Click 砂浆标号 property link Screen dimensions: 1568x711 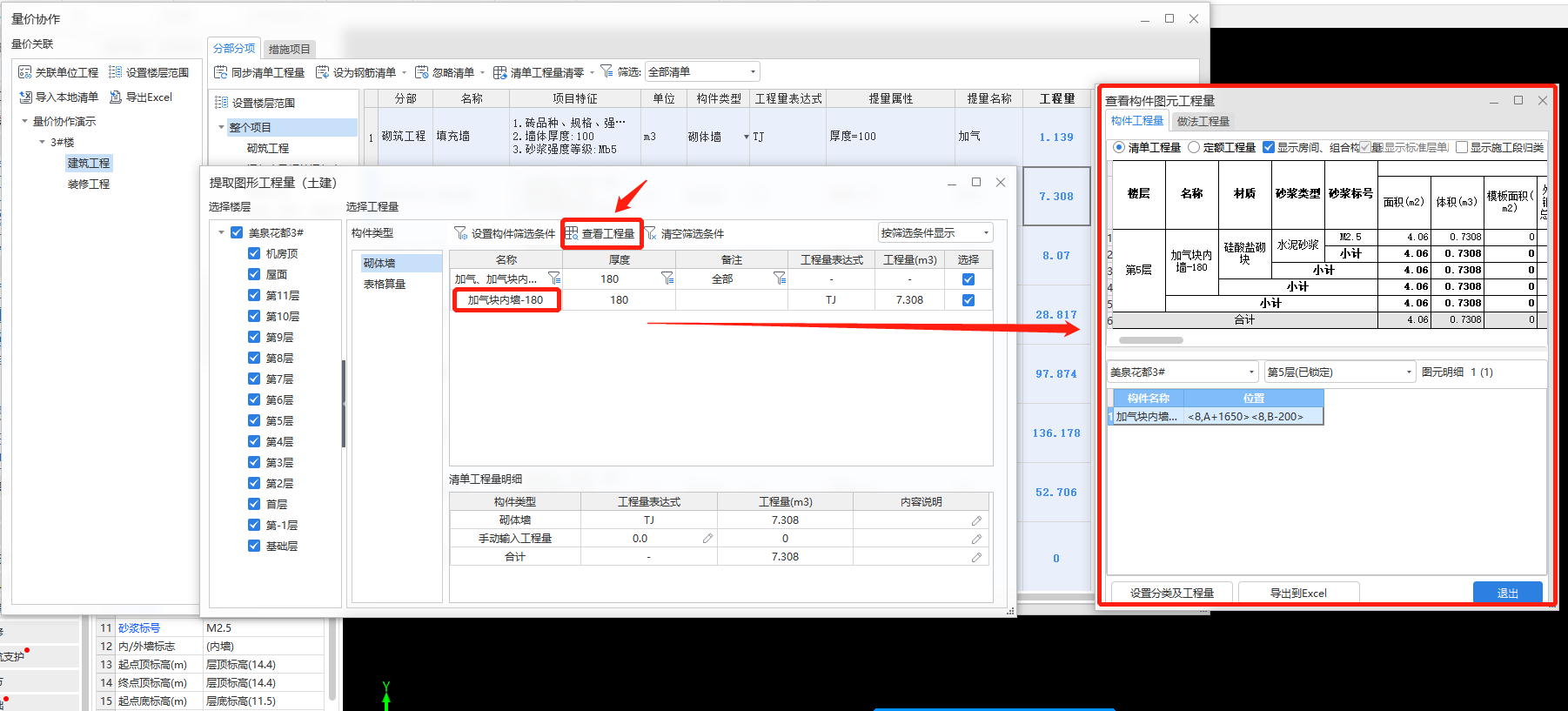tap(139, 627)
